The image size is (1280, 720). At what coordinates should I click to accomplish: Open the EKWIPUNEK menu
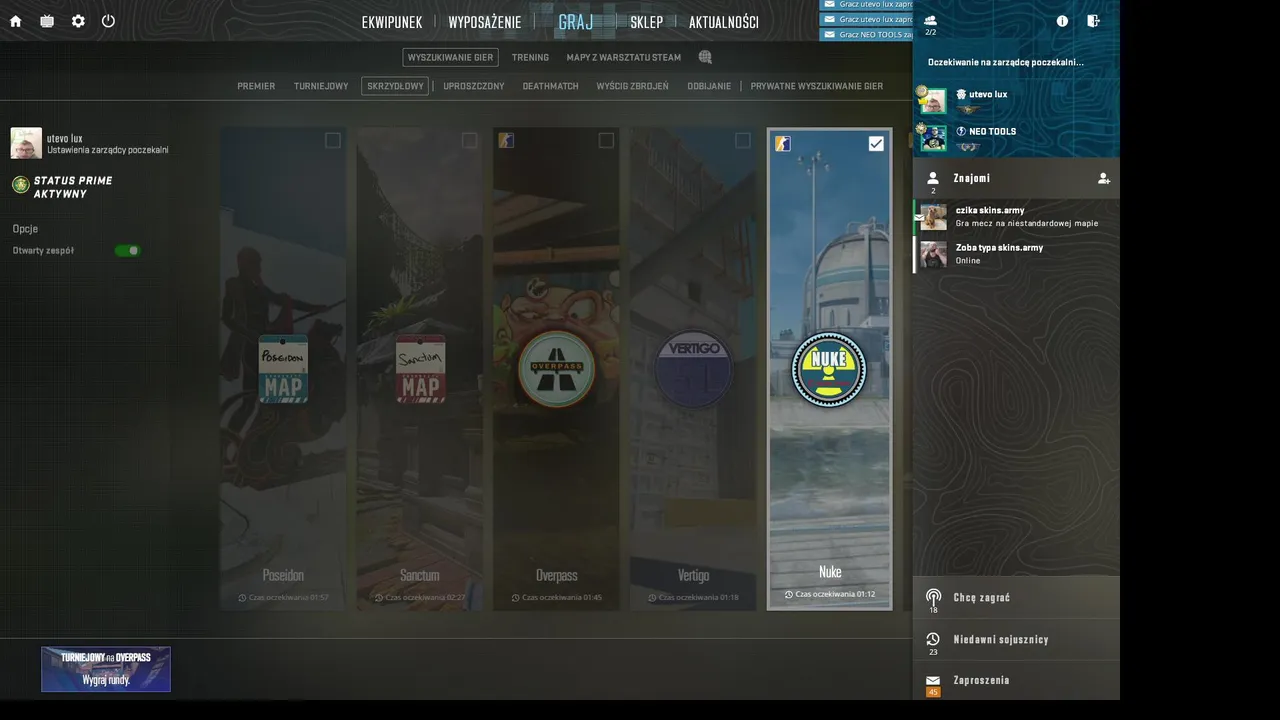(x=392, y=22)
